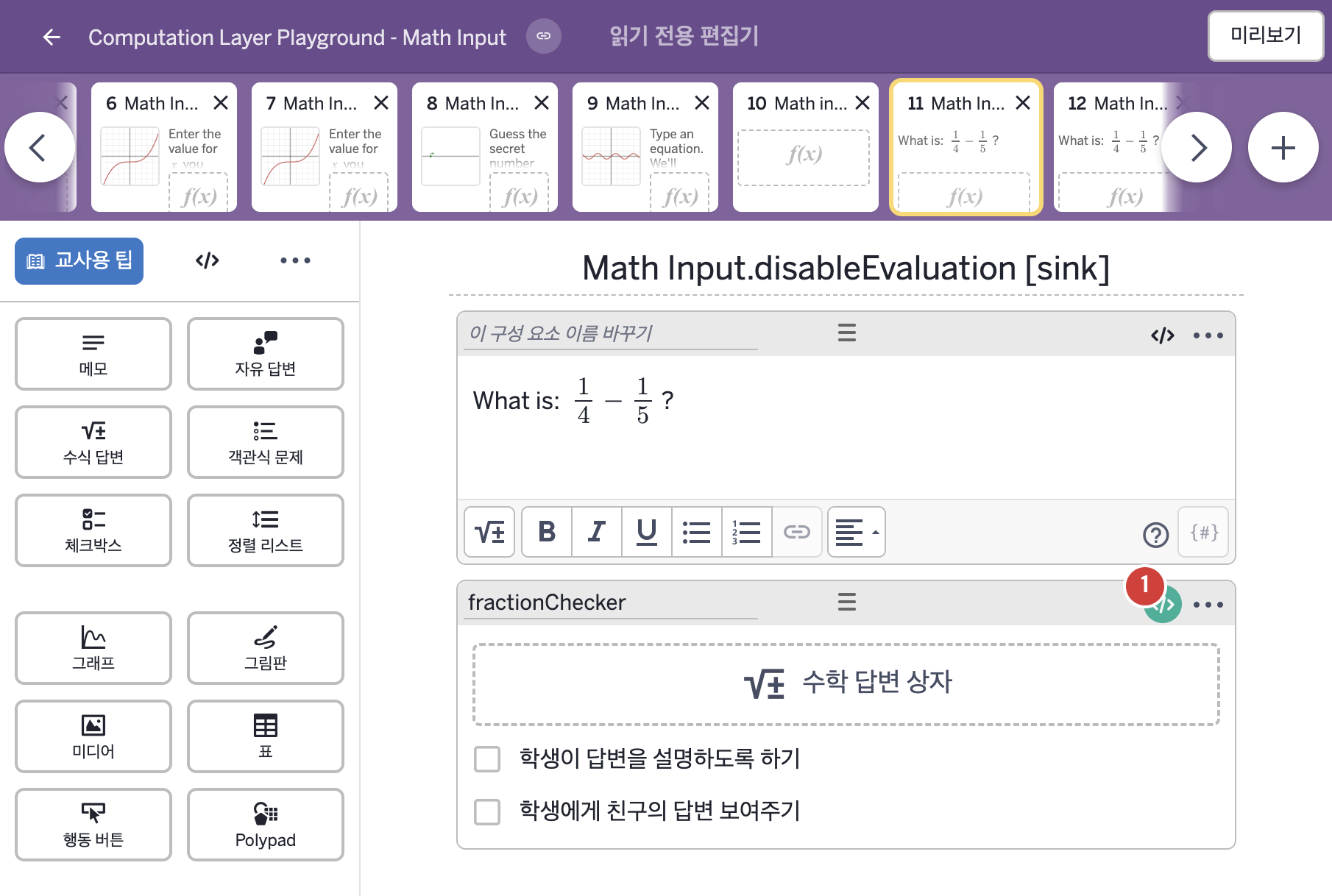
Task: Toggle underline formatting
Action: 647,532
